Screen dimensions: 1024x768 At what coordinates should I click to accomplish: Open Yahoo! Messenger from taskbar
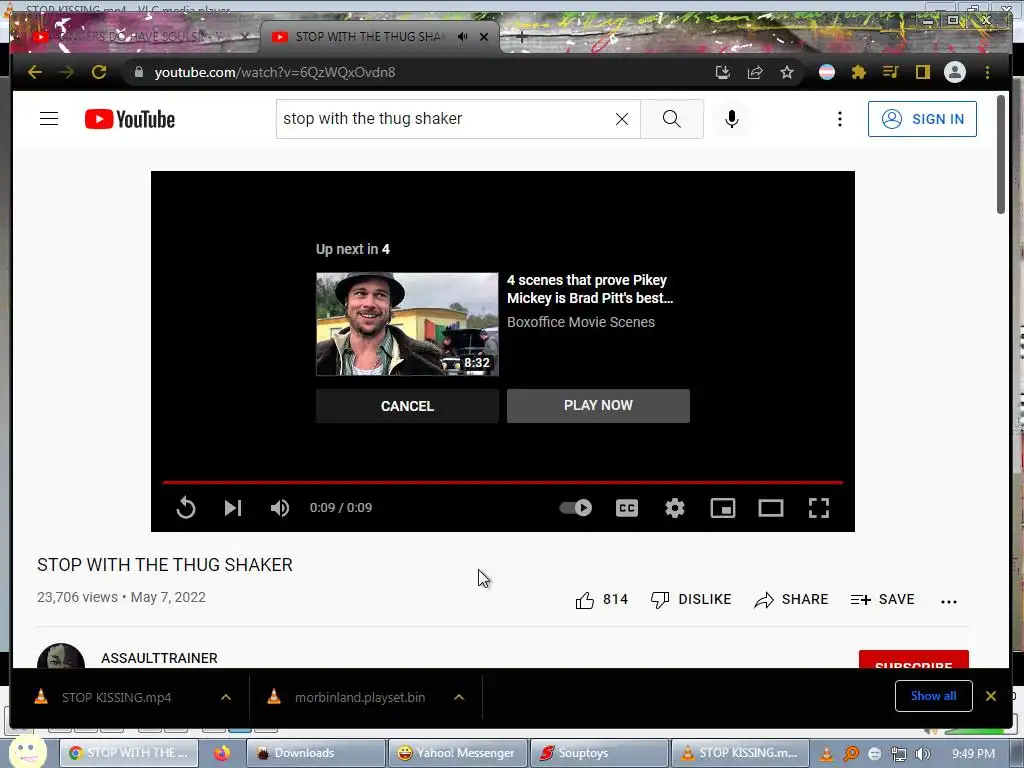point(456,753)
